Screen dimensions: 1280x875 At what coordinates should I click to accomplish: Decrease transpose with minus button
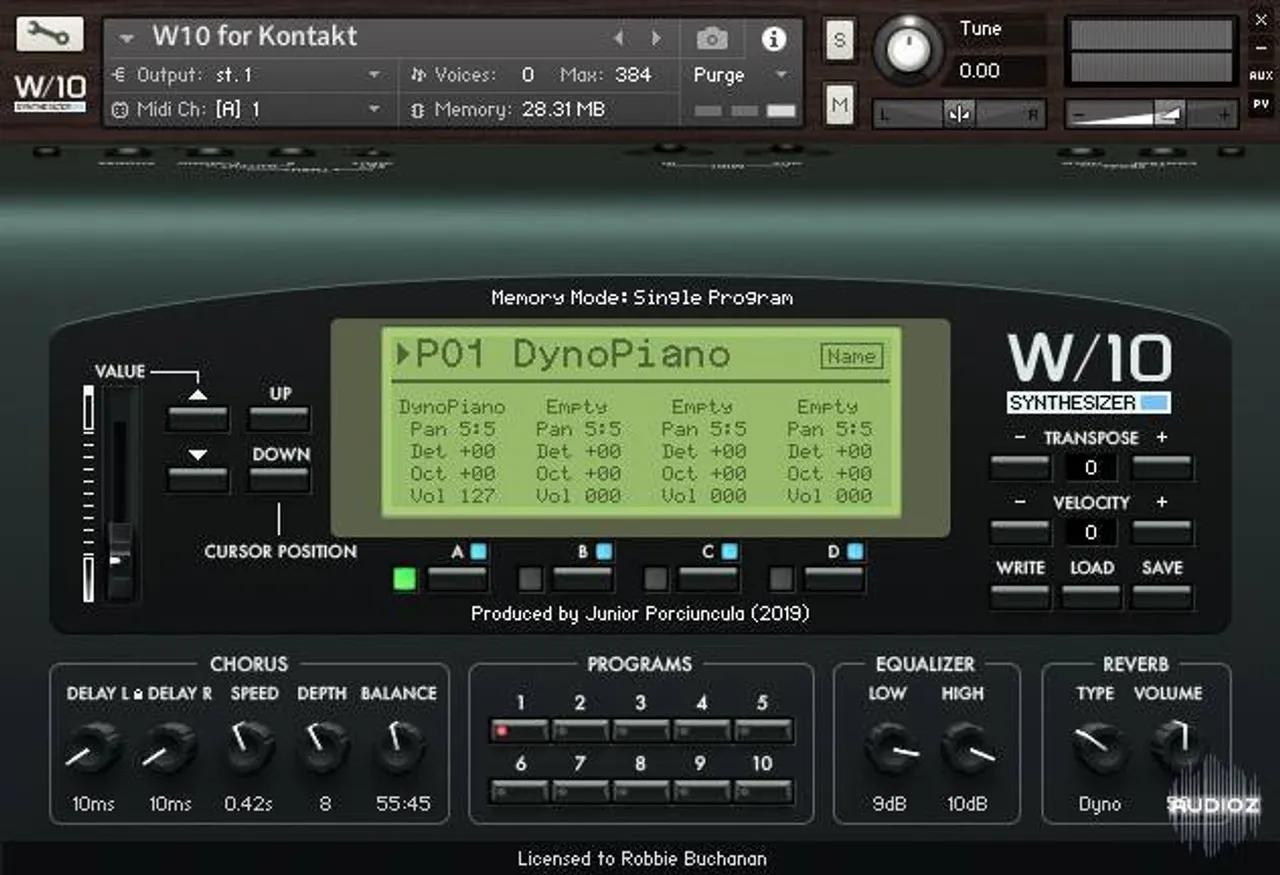[1020, 467]
